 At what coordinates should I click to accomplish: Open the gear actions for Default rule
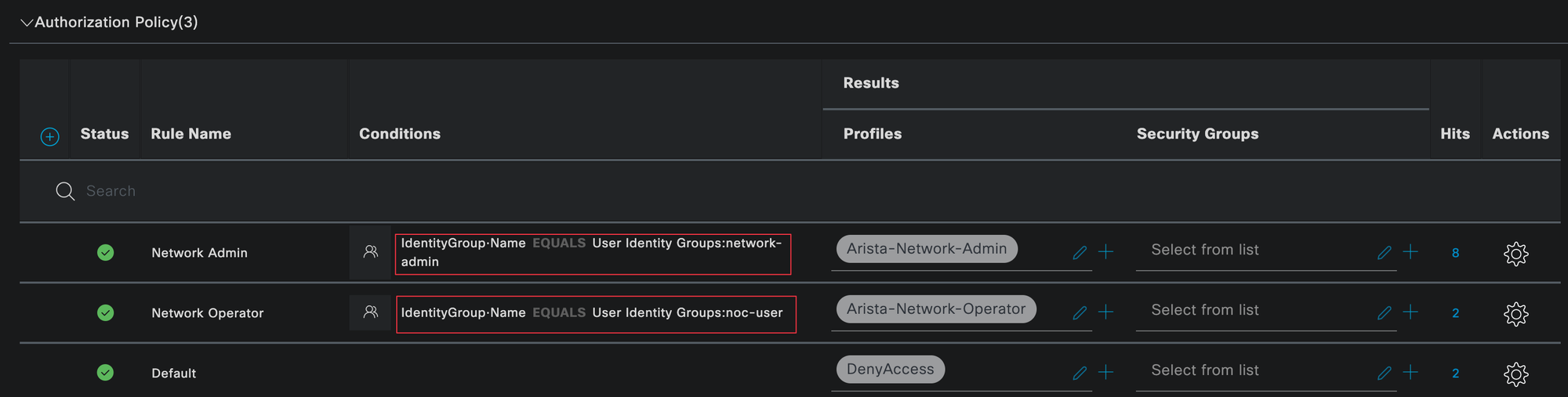1515,374
